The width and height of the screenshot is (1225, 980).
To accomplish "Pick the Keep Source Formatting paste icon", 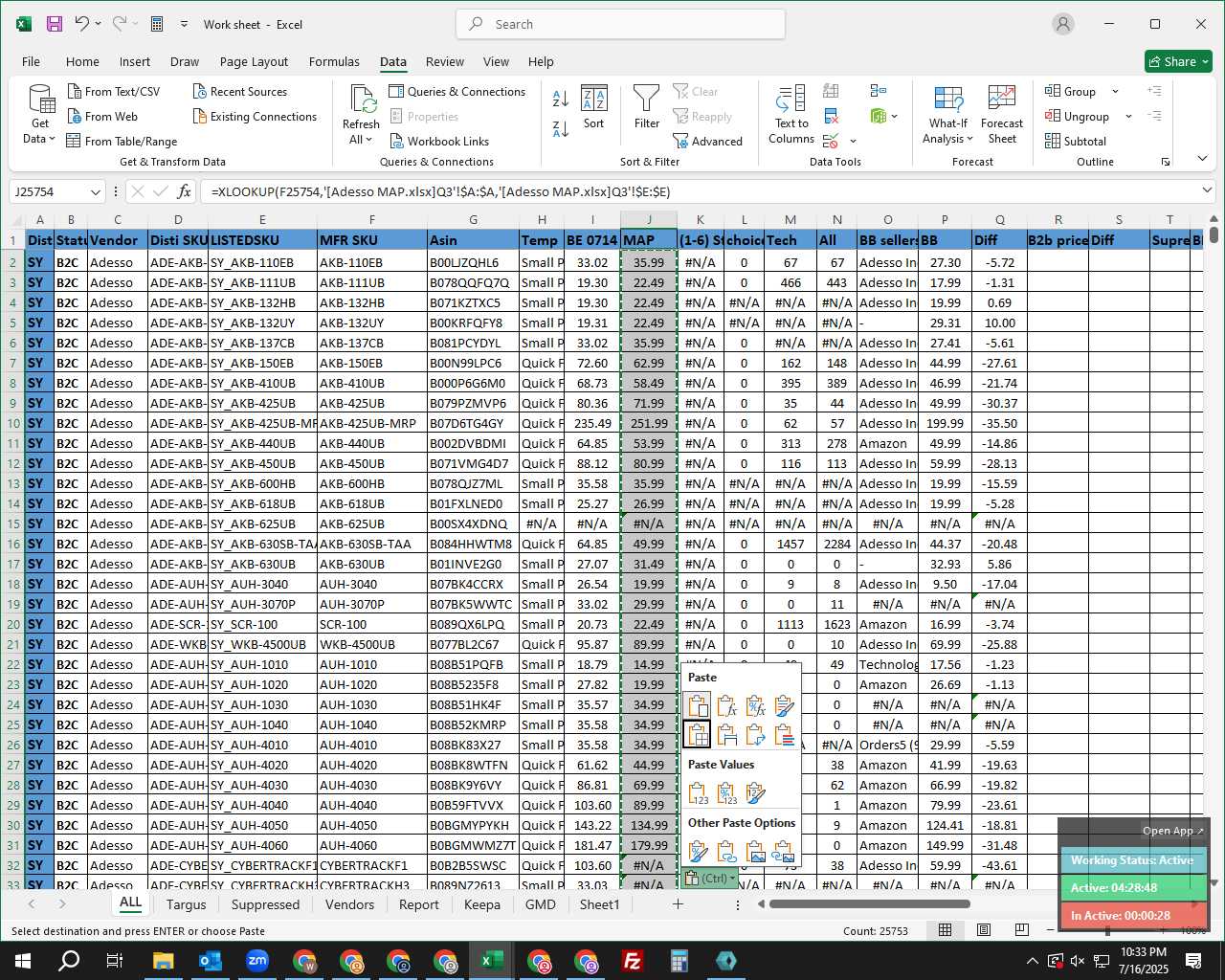I will coord(784,706).
